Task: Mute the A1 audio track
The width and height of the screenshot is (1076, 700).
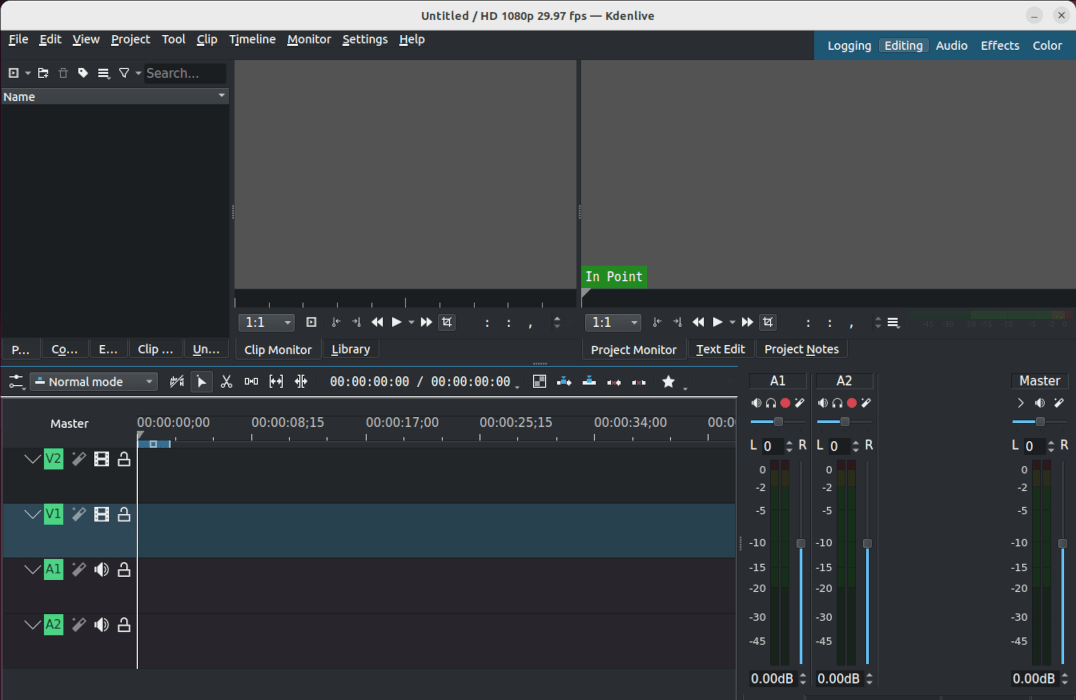Action: click(101, 569)
